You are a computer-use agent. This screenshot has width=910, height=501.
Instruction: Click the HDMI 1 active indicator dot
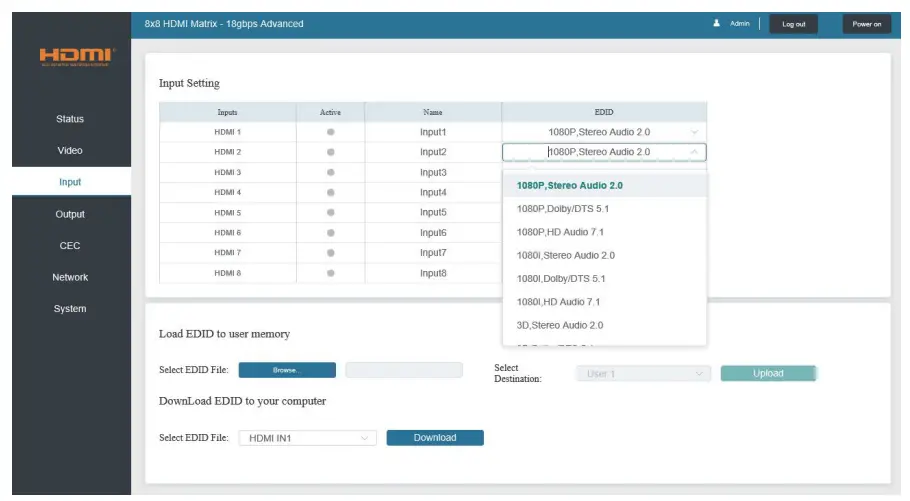pyautogui.click(x=330, y=132)
